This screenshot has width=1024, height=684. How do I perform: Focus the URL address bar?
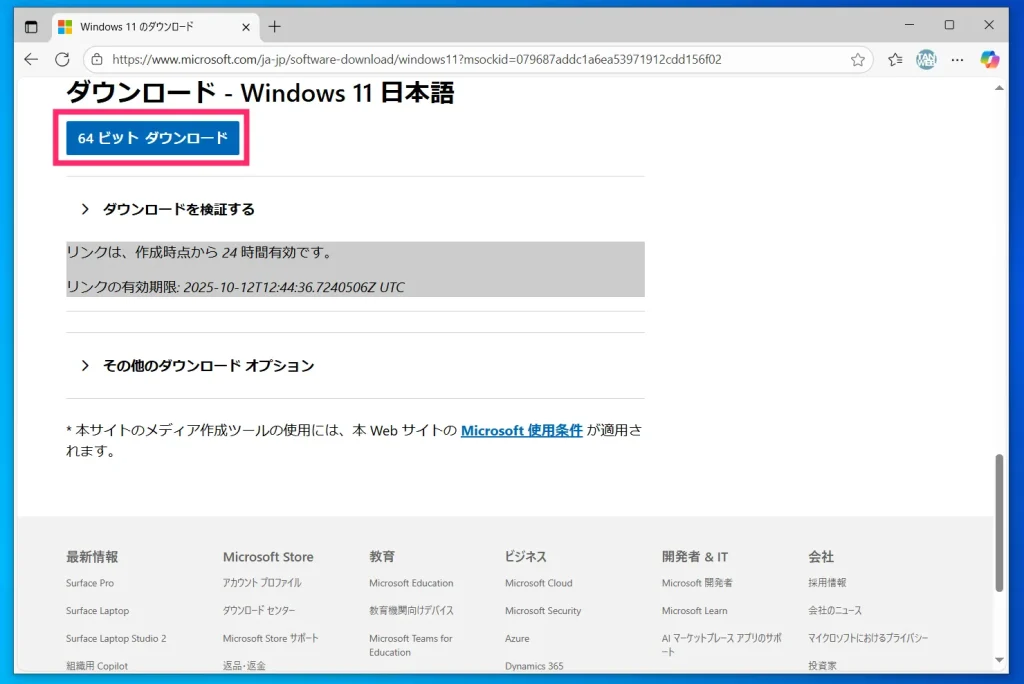point(470,60)
